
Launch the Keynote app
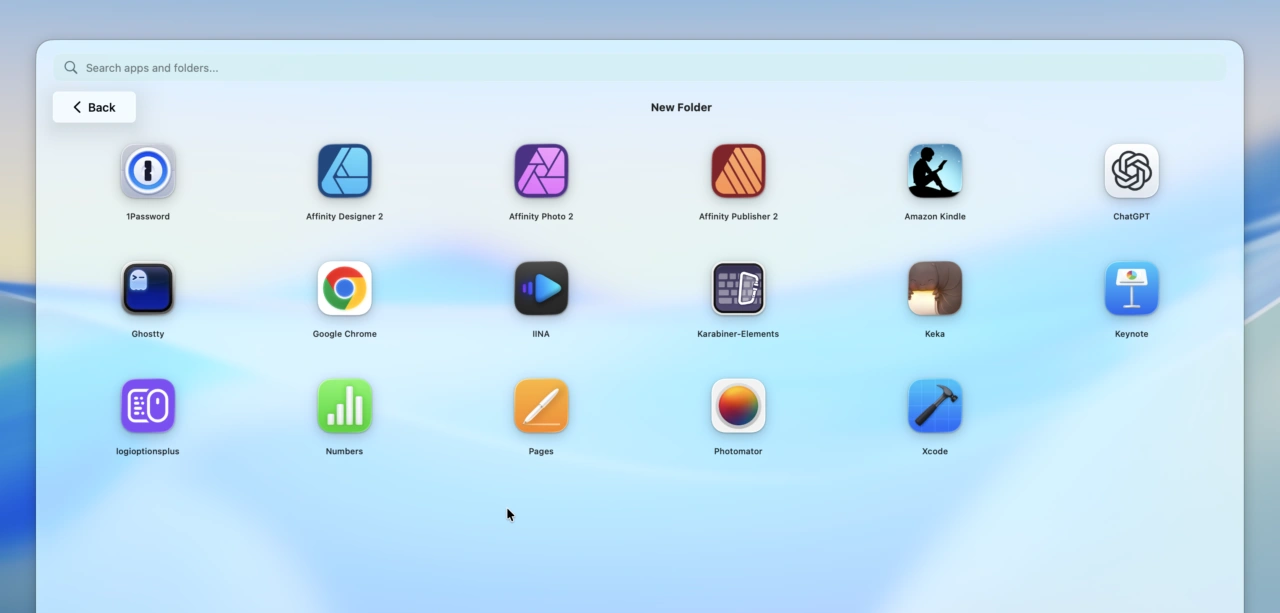[1131, 289]
